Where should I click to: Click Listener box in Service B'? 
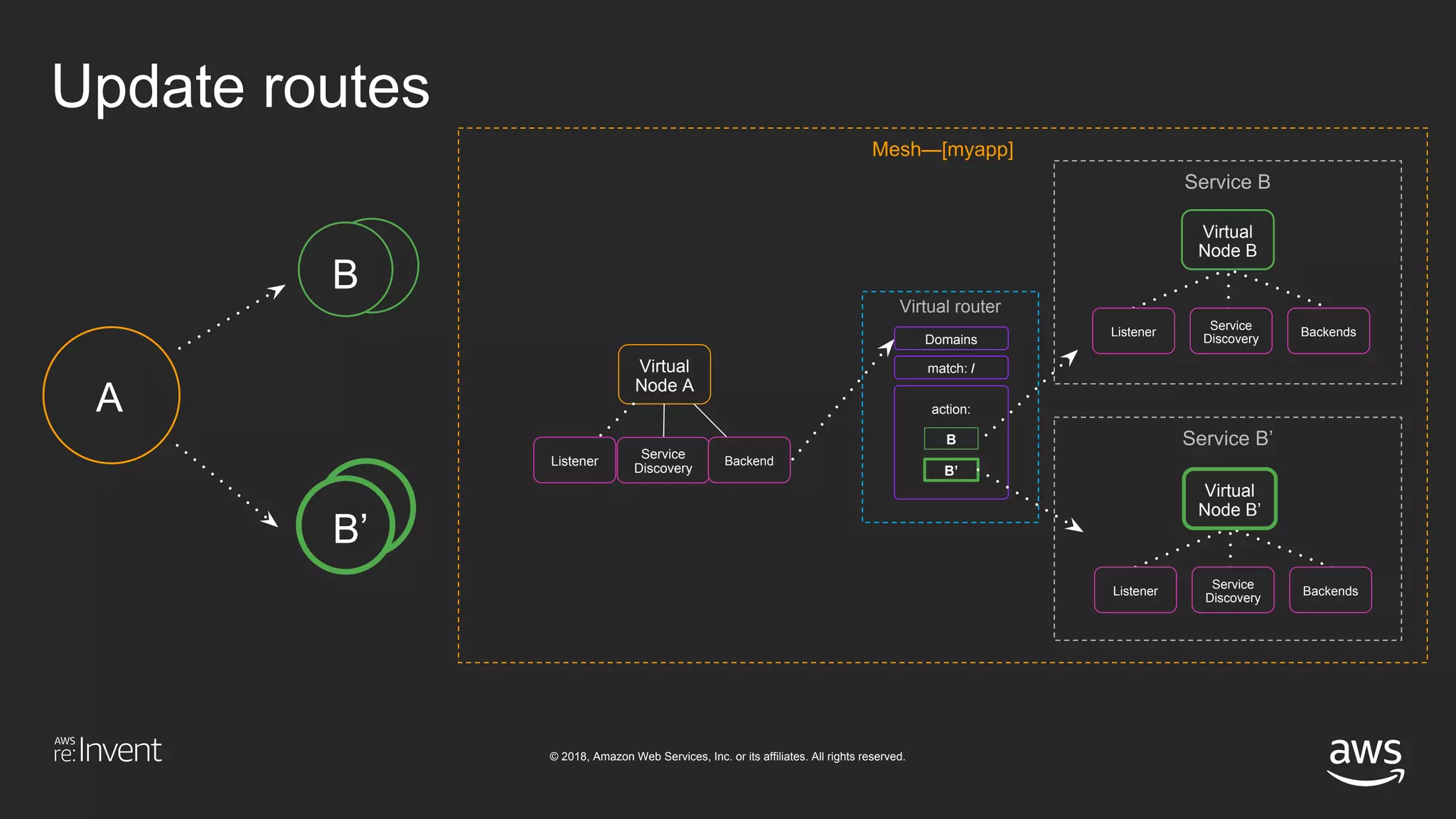(1135, 590)
